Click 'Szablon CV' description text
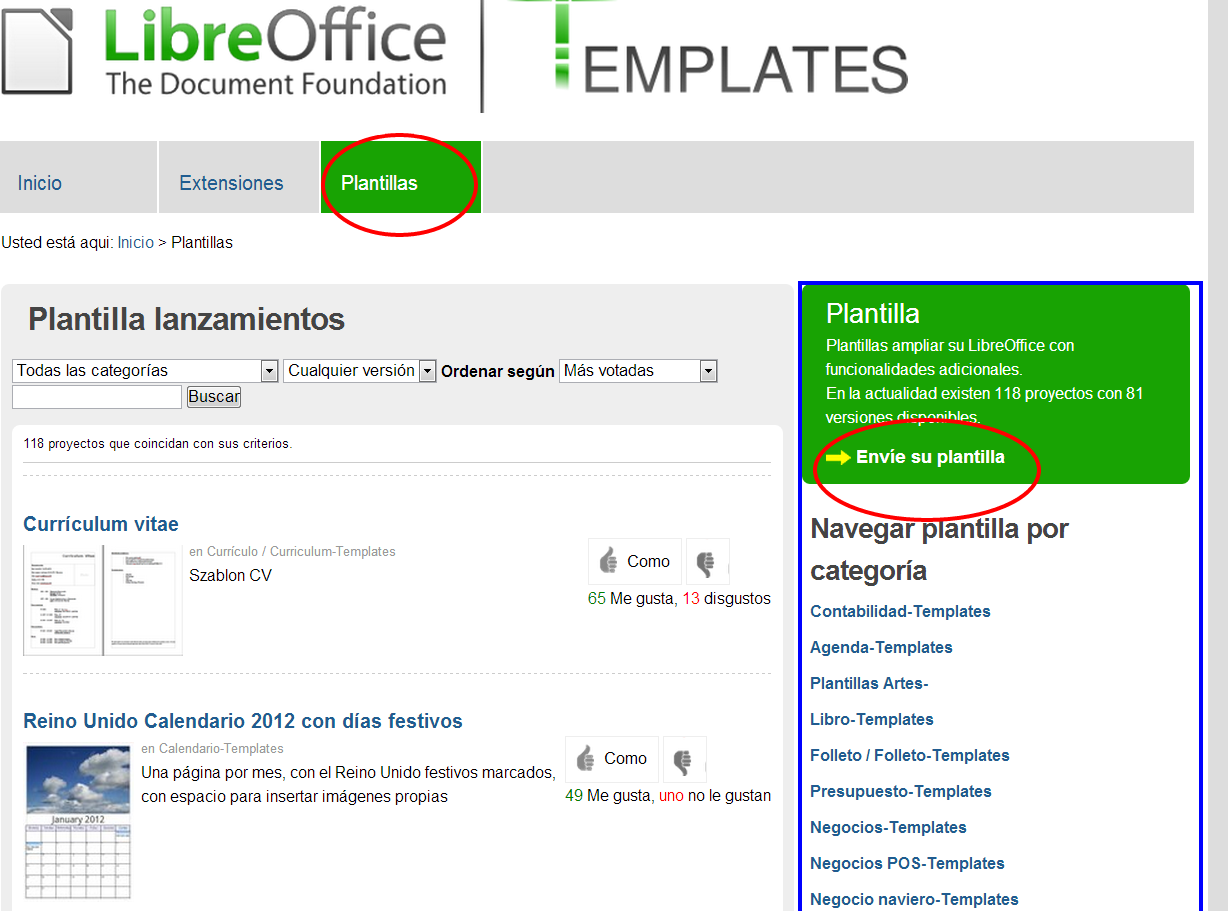Image resolution: width=1228 pixels, height=911 pixels. [x=230, y=575]
